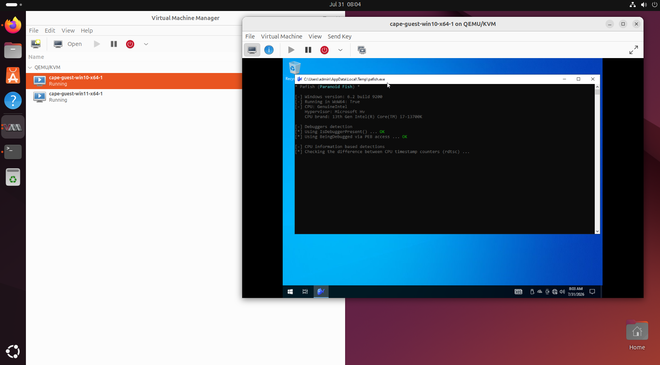
Task: Click the network icon in Ubuntu top bar
Action: tap(632, 5)
